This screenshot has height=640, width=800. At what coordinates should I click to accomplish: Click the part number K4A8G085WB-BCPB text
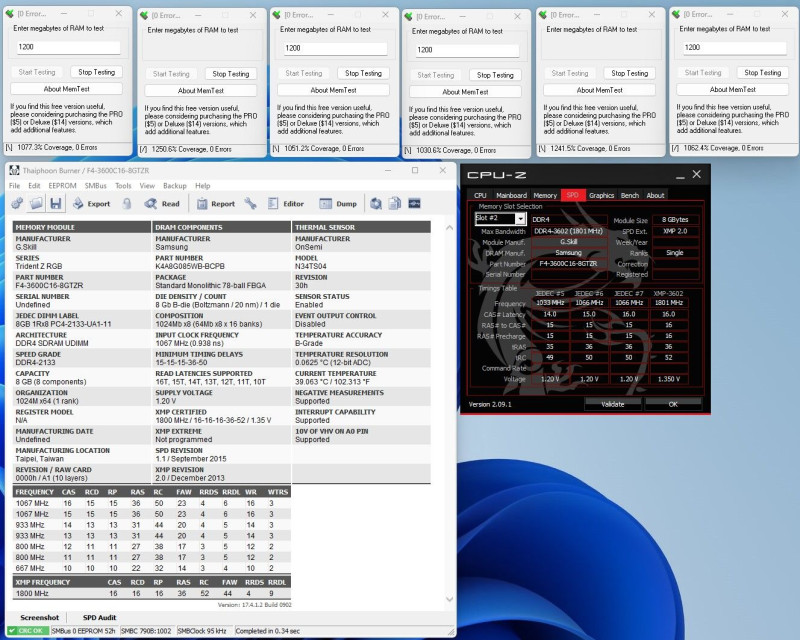[x=190, y=266]
